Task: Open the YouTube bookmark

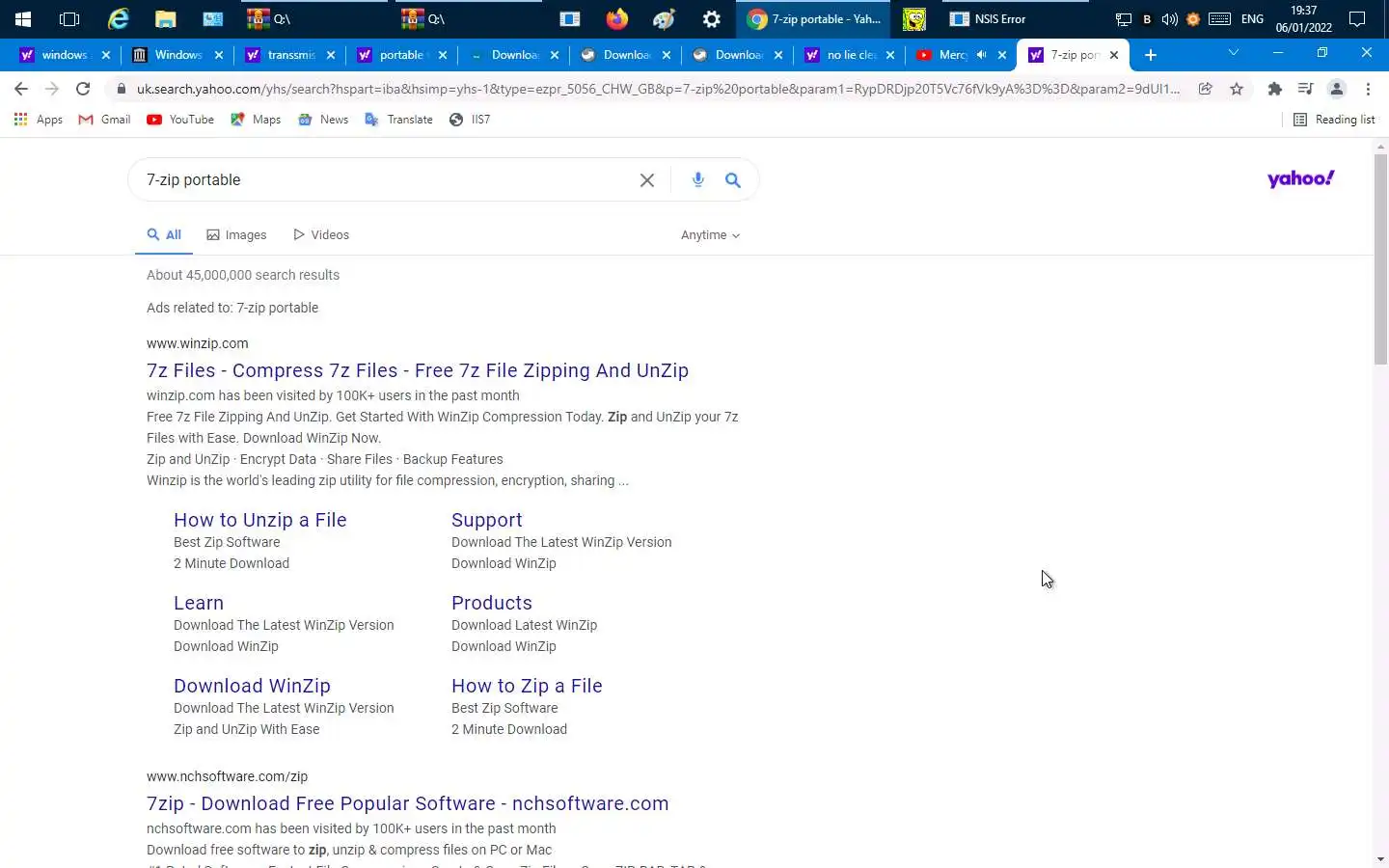Action: [180, 120]
